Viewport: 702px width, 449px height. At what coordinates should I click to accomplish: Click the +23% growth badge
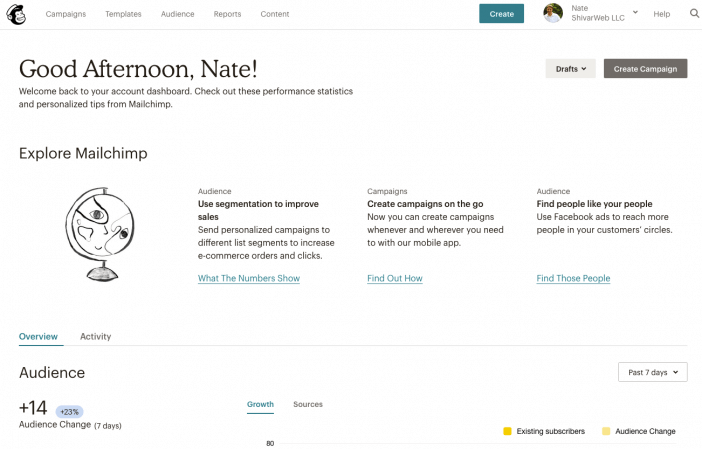click(69, 411)
